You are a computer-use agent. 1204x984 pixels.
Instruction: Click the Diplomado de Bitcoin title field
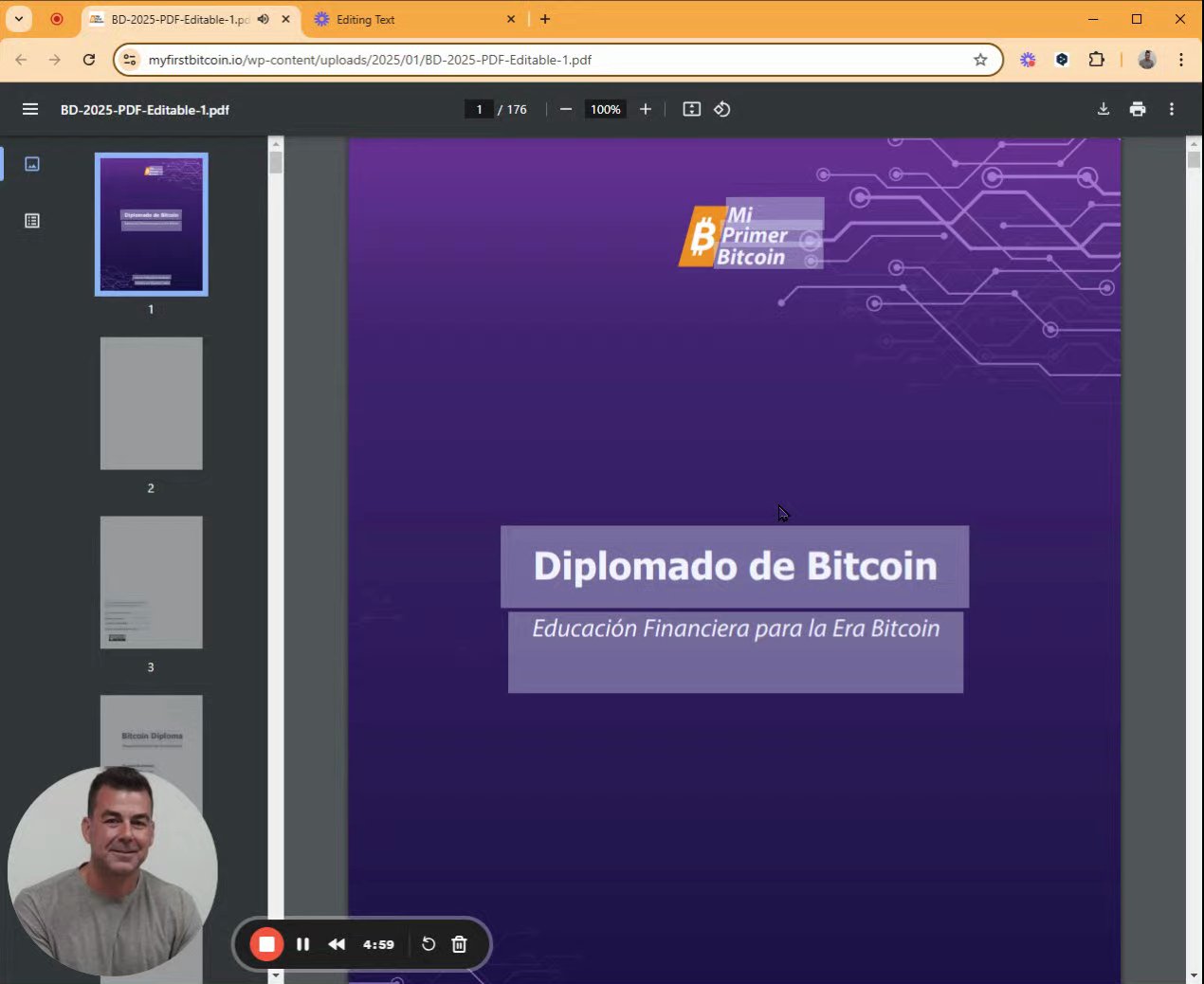click(735, 567)
